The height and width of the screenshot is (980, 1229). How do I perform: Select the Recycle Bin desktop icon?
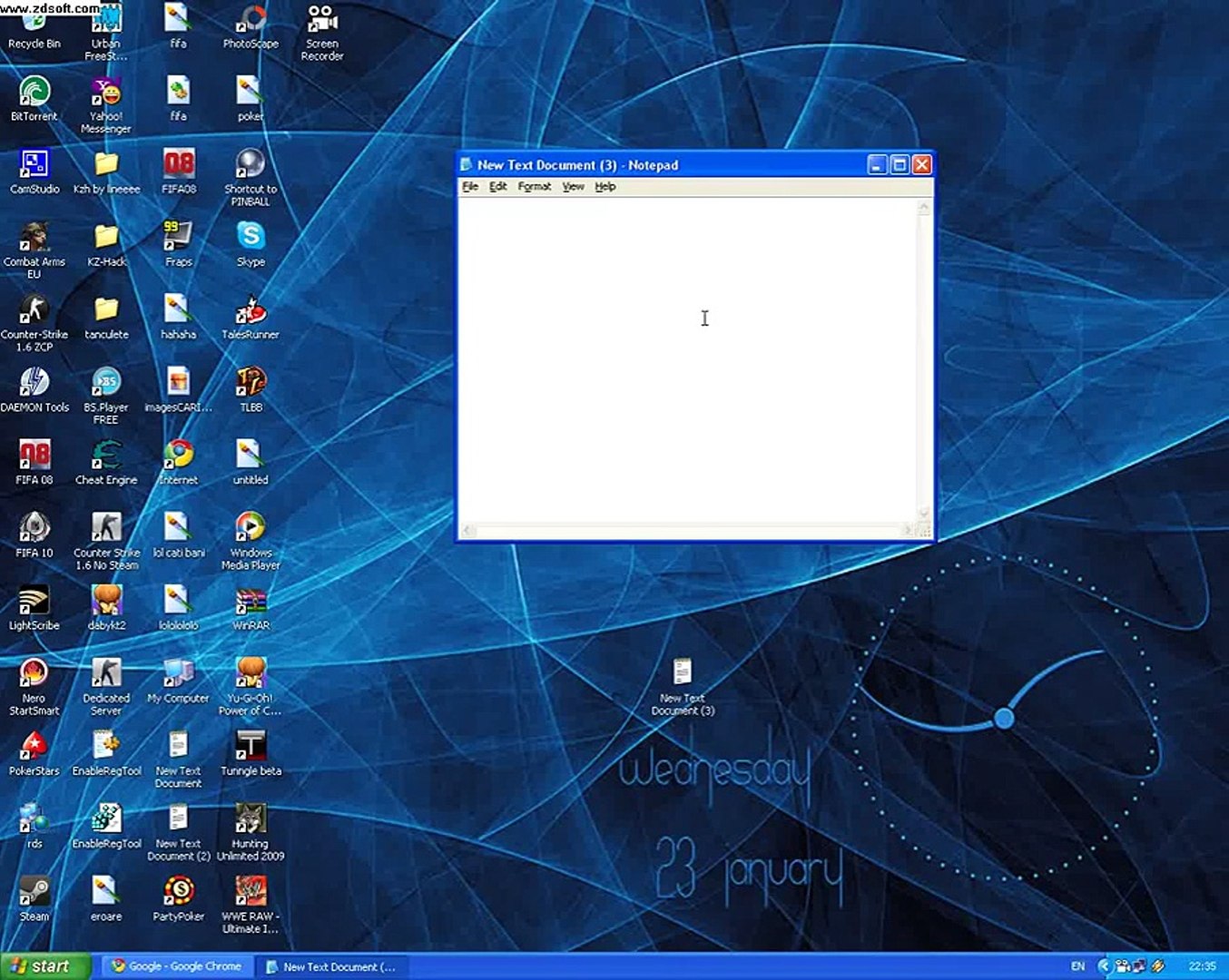34,27
